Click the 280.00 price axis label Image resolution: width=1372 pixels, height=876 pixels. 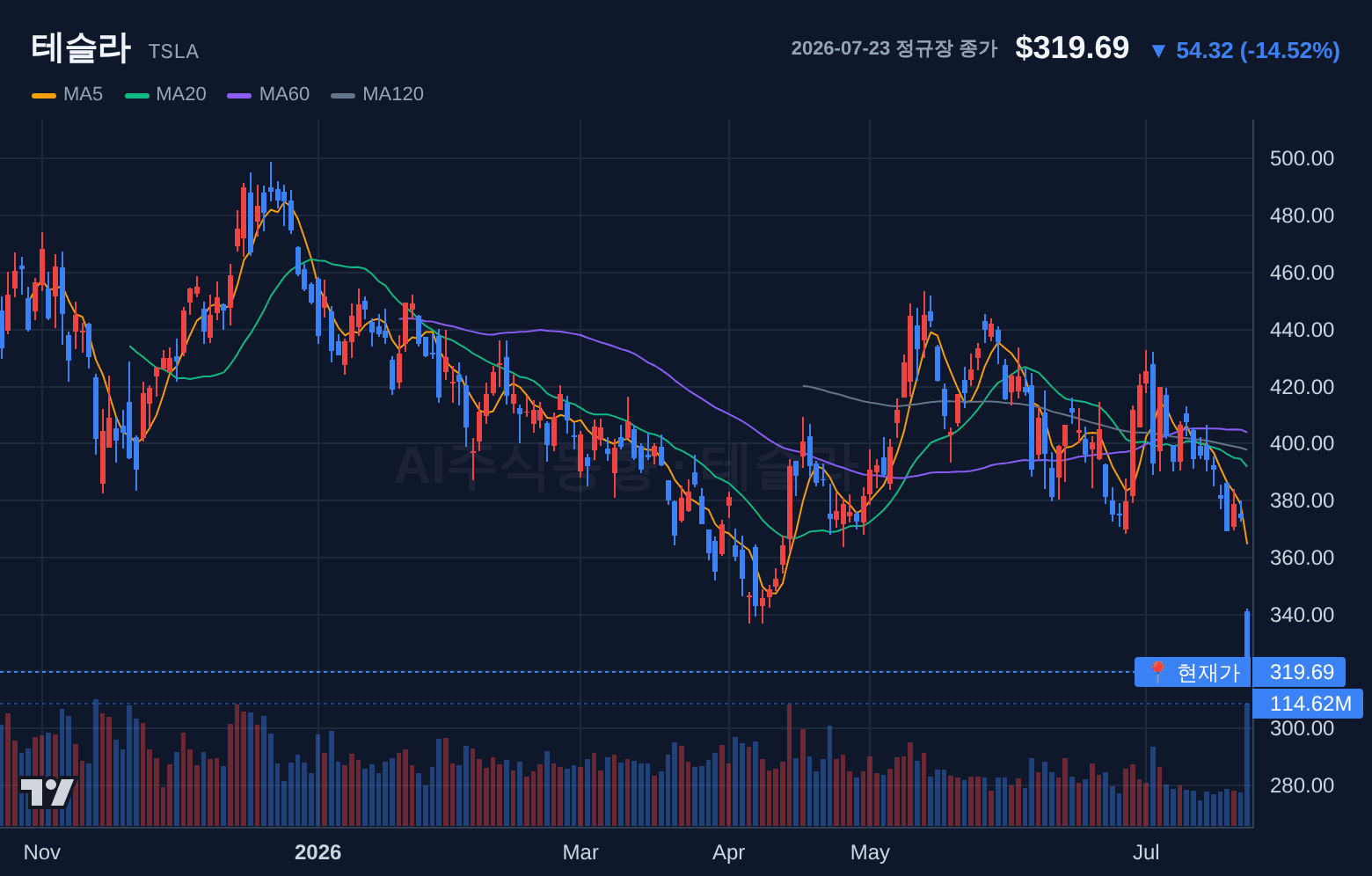pos(1302,785)
